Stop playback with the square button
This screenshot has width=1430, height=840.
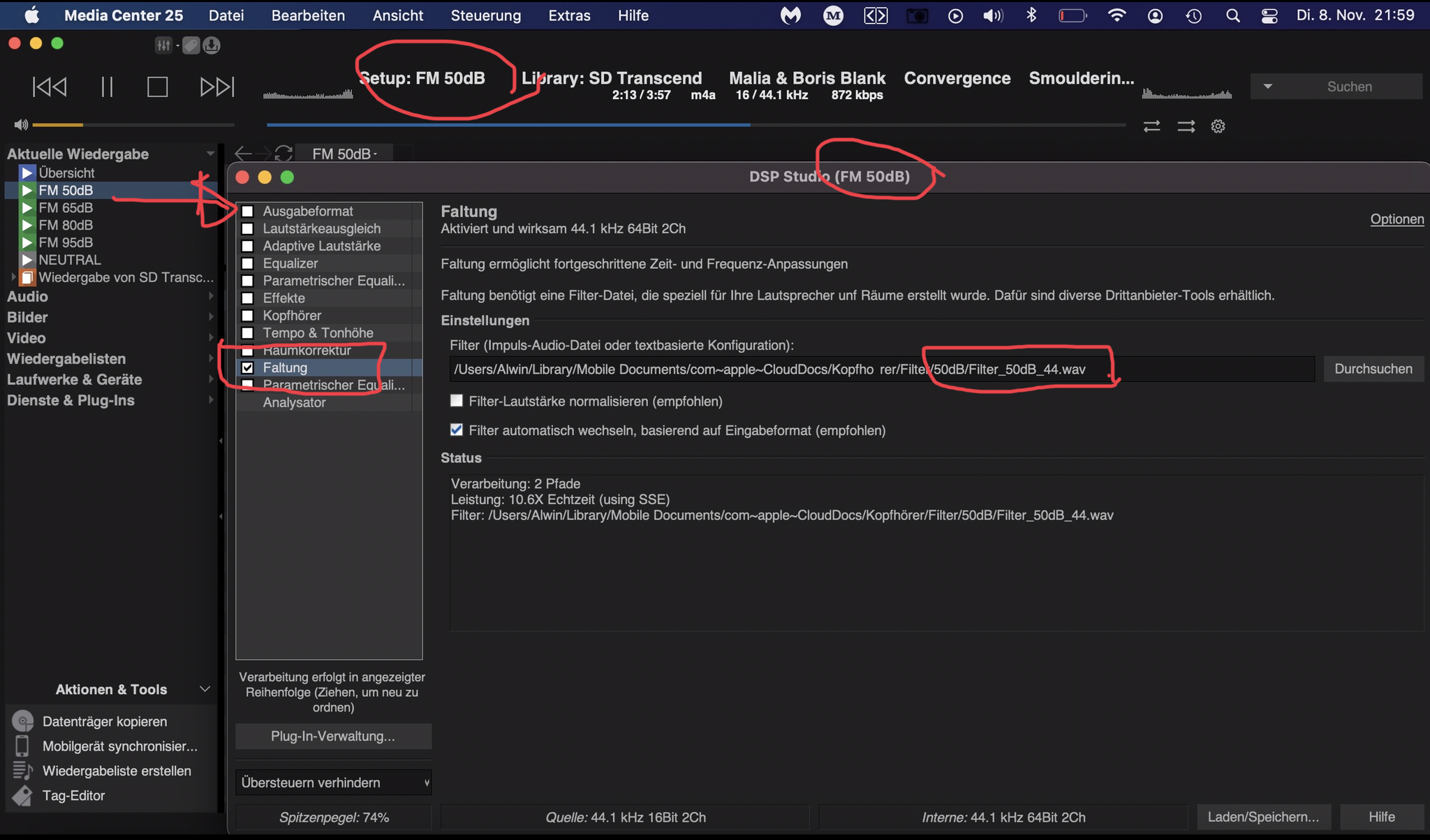point(157,87)
